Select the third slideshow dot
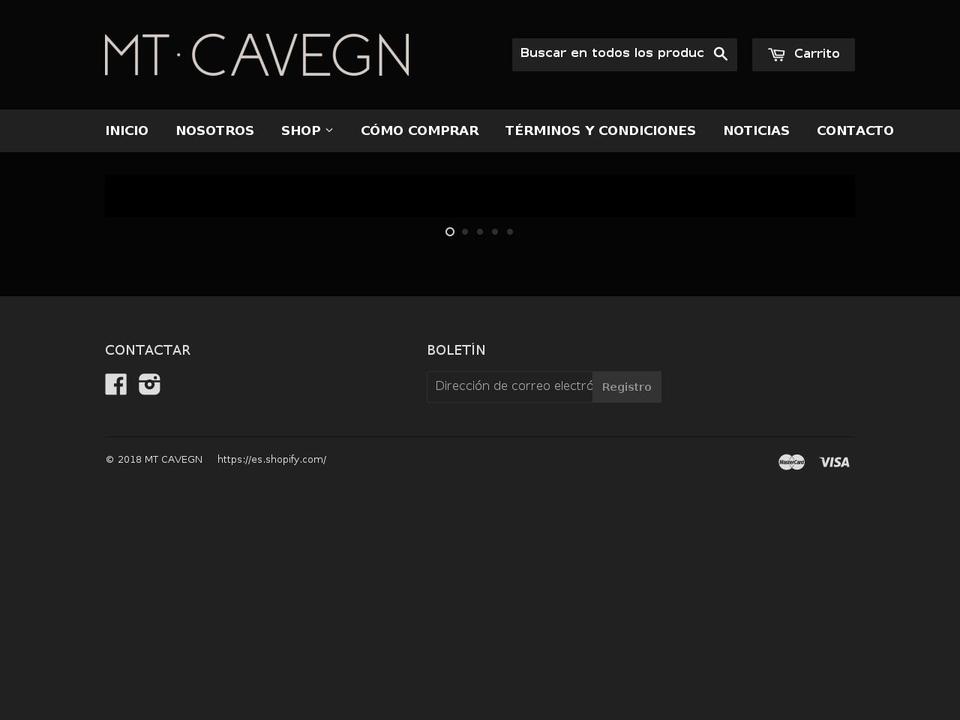Screen dimensions: 960x720 click(480, 231)
